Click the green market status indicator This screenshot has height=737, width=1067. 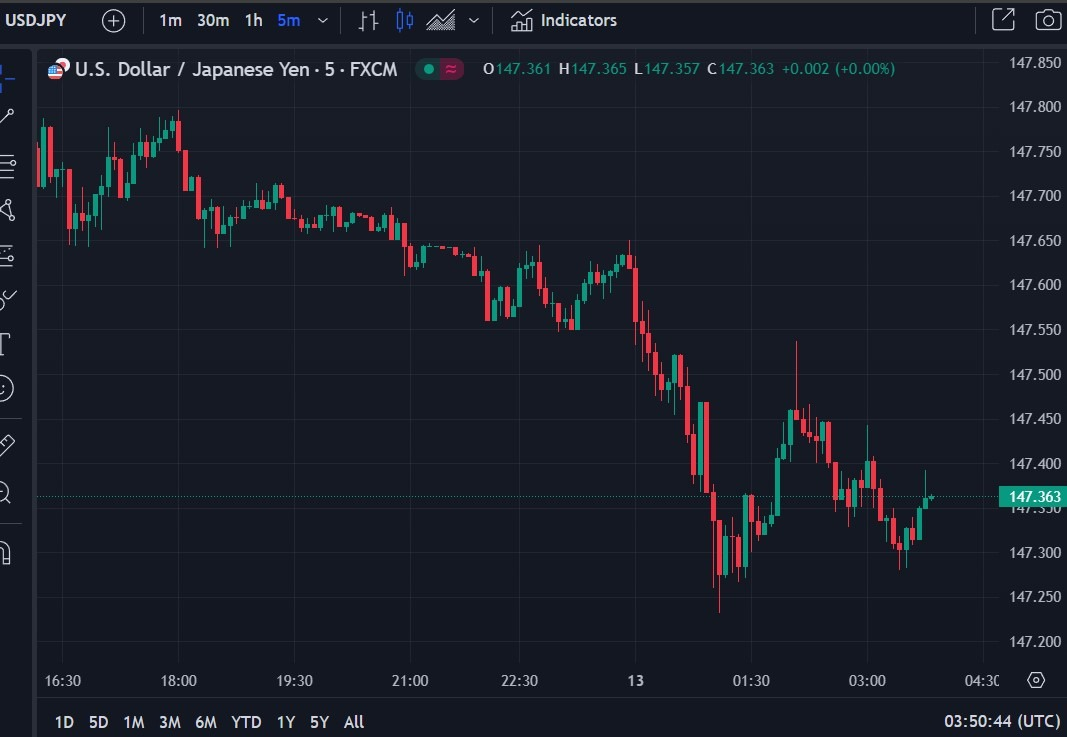click(x=429, y=69)
